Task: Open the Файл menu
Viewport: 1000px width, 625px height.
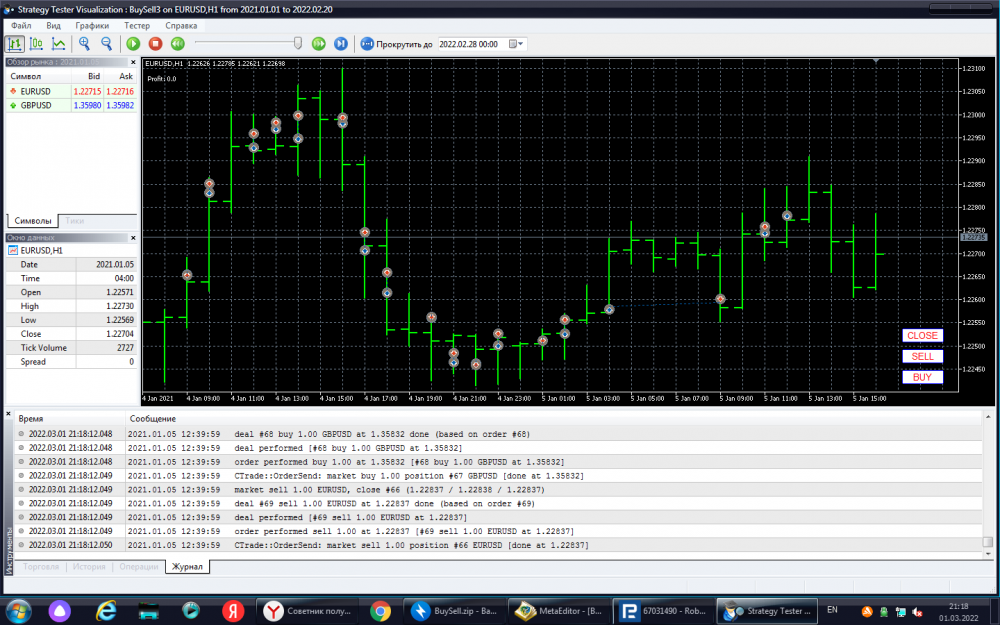Action: [x=20, y=24]
